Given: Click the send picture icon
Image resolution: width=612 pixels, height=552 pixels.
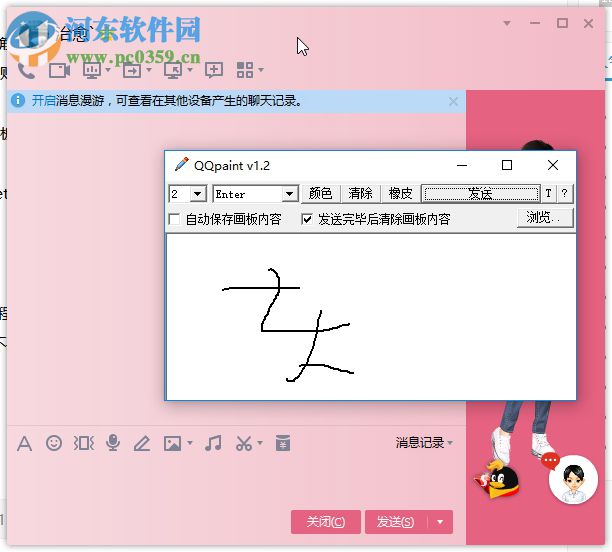Looking at the screenshot, I should [172, 443].
